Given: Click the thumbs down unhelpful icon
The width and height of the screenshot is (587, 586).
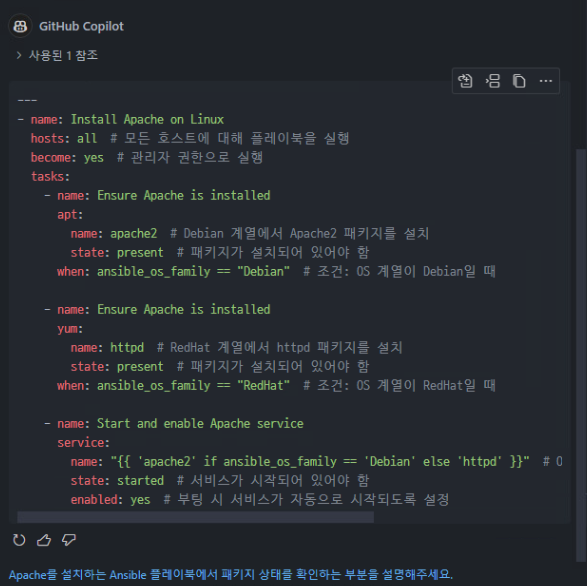Looking at the screenshot, I should (69, 540).
